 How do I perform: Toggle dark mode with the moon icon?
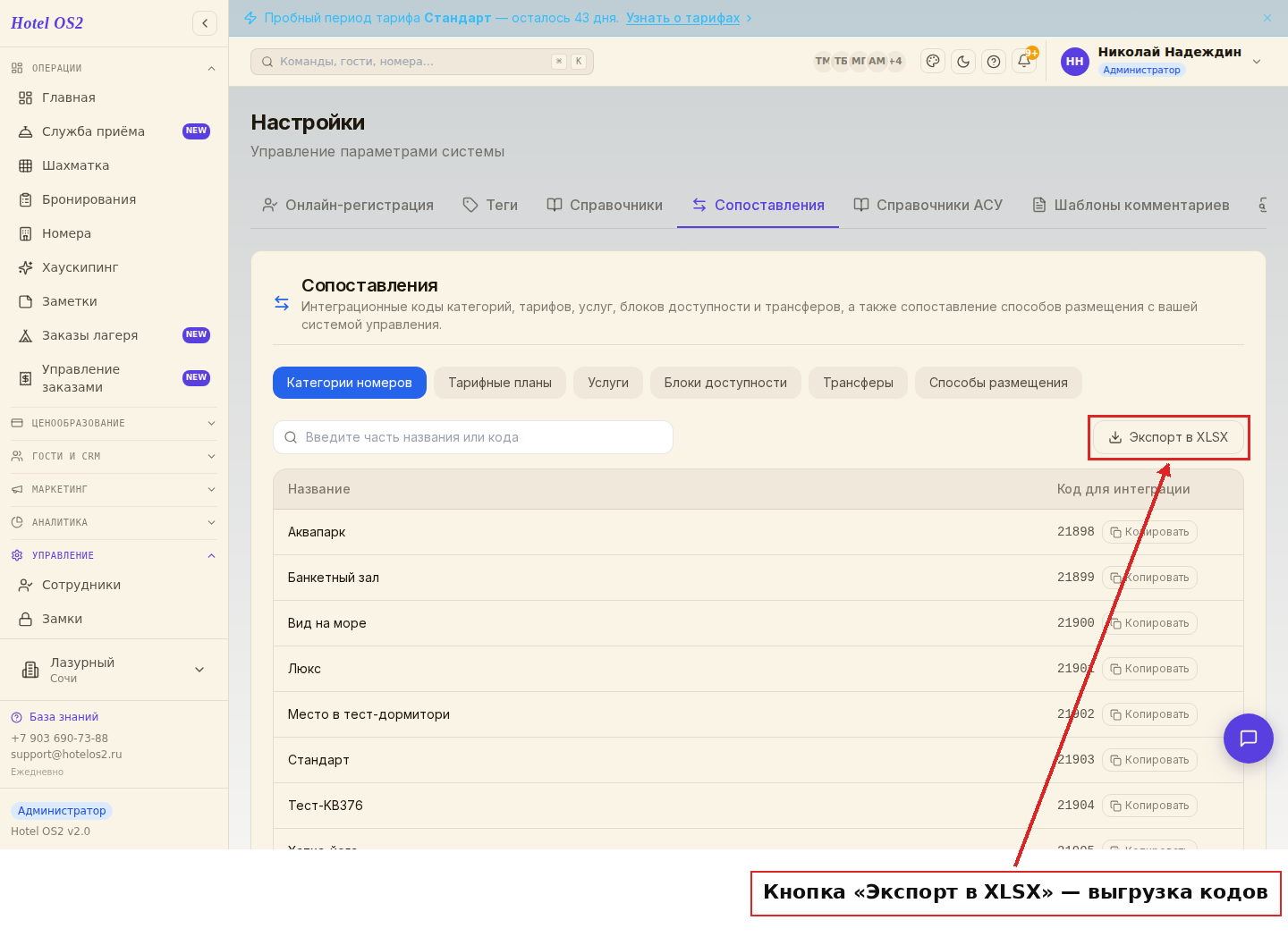[963, 62]
